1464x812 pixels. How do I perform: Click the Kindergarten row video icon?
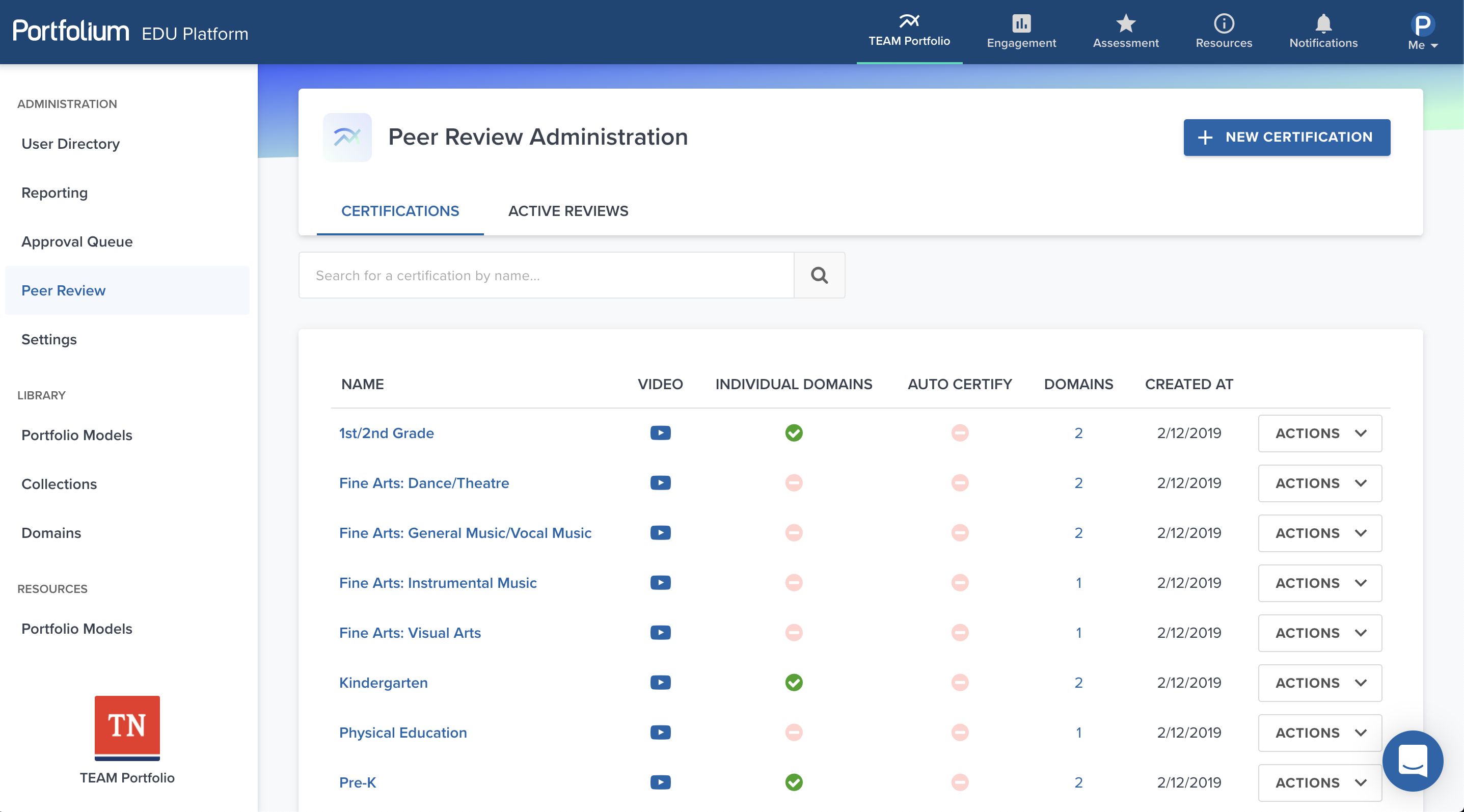[x=660, y=683]
